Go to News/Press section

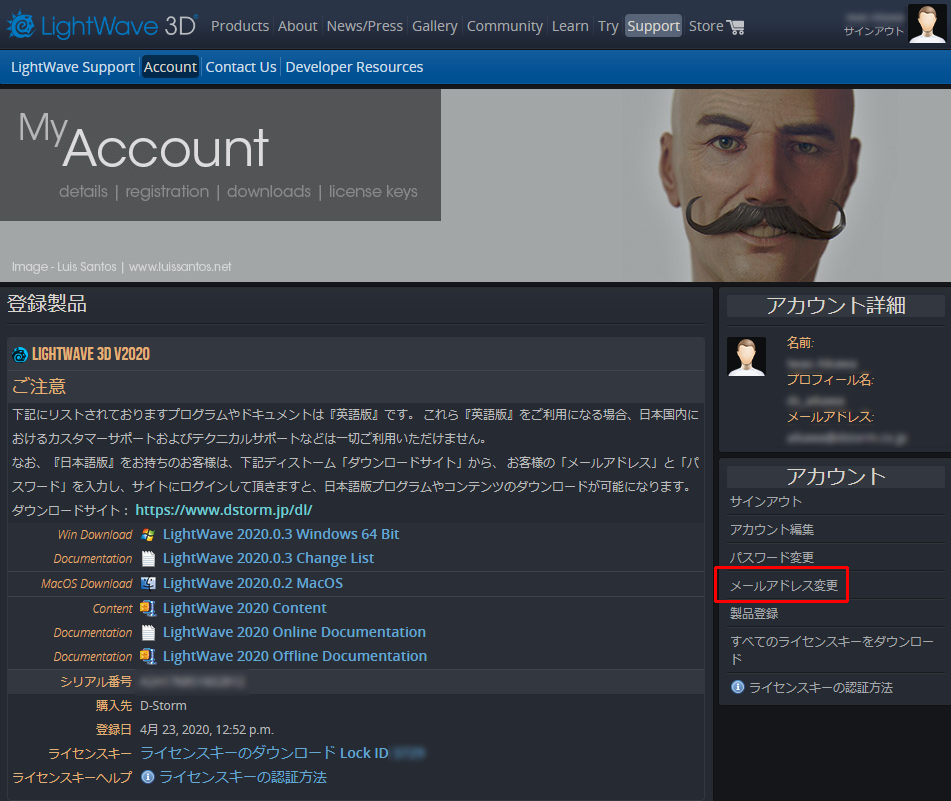pyautogui.click(x=365, y=26)
